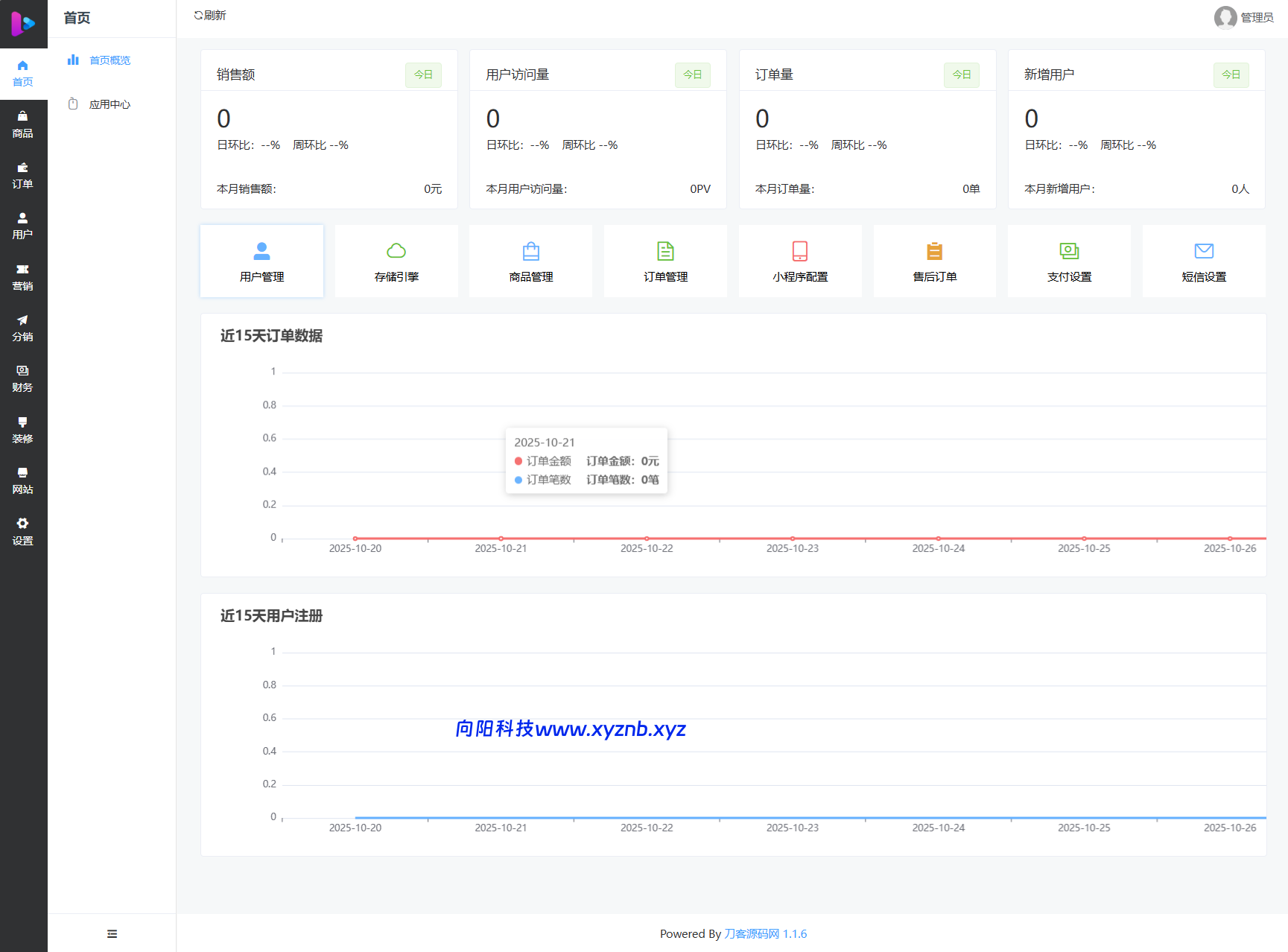Viewport: 1288px width, 952px height.
Task: Open 设置 gear in the sidebar
Action: click(23, 531)
